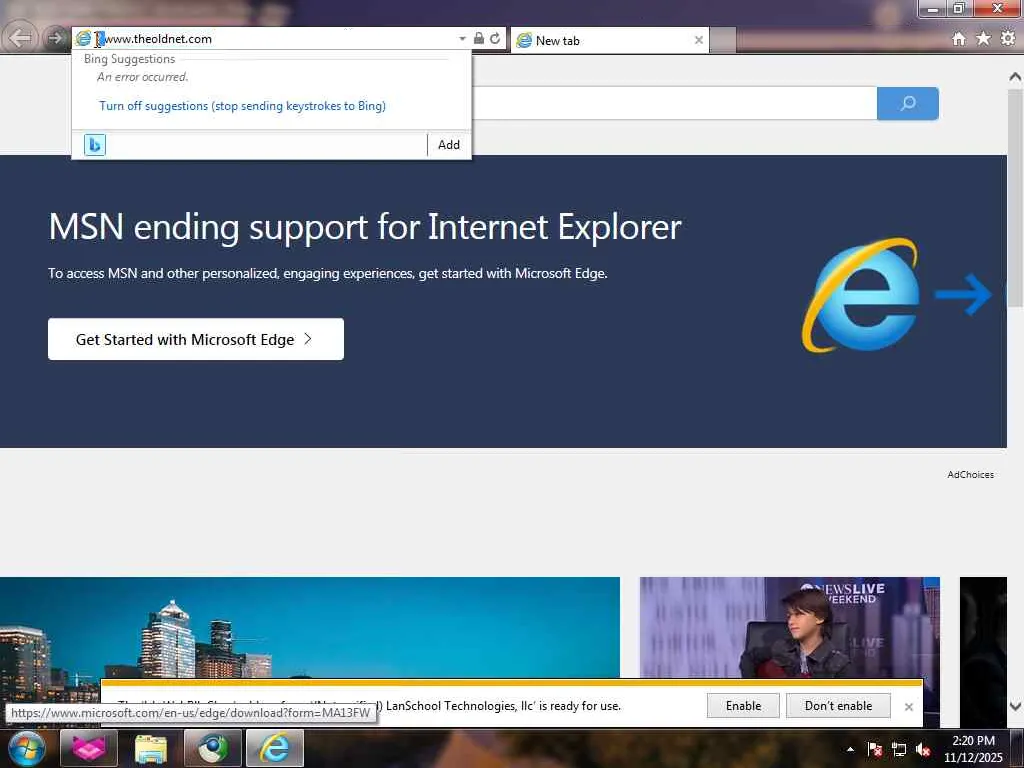Open the Tools gear icon

point(1008,39)
